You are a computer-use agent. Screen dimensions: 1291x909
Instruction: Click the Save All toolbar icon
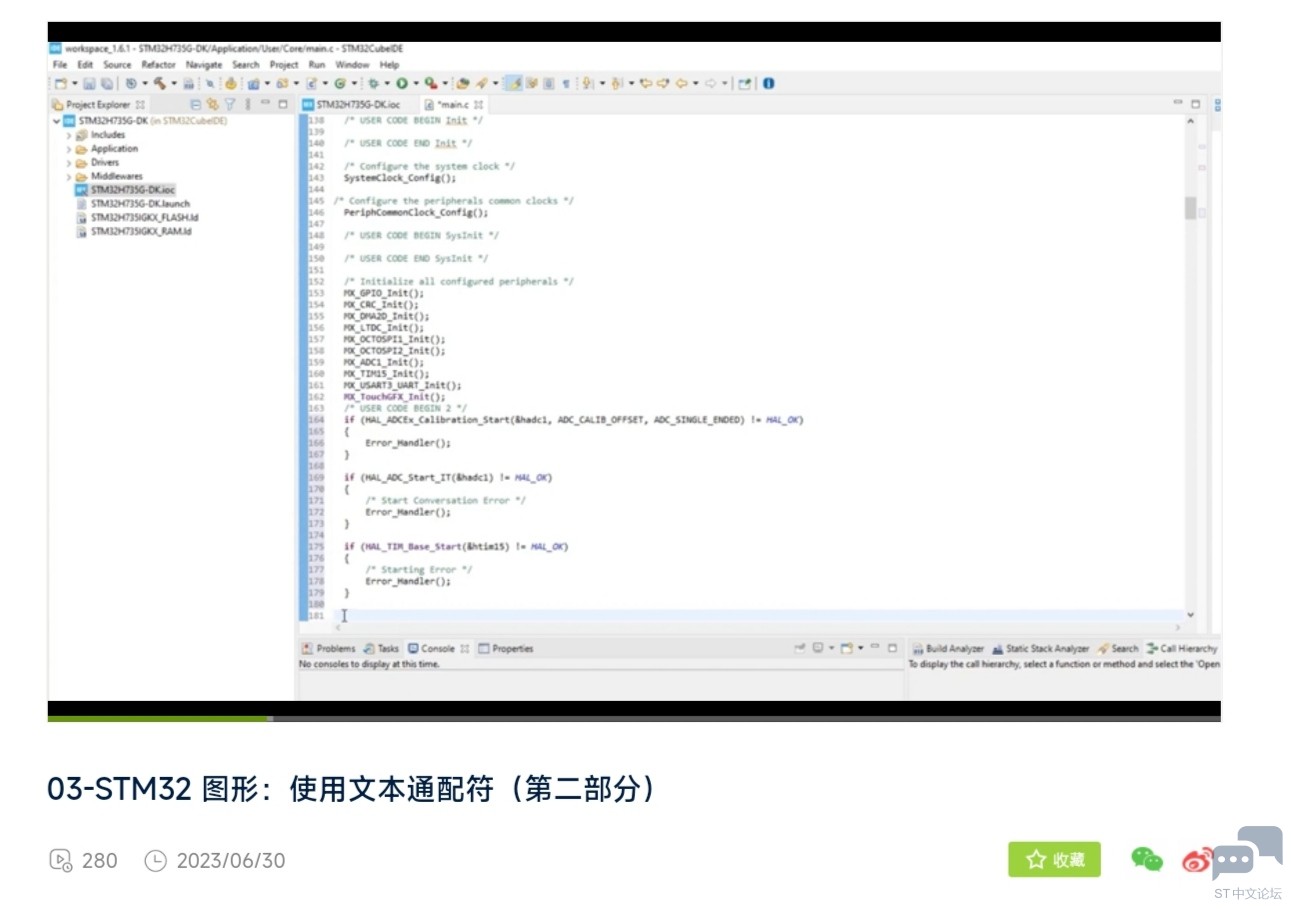point(105,84)
